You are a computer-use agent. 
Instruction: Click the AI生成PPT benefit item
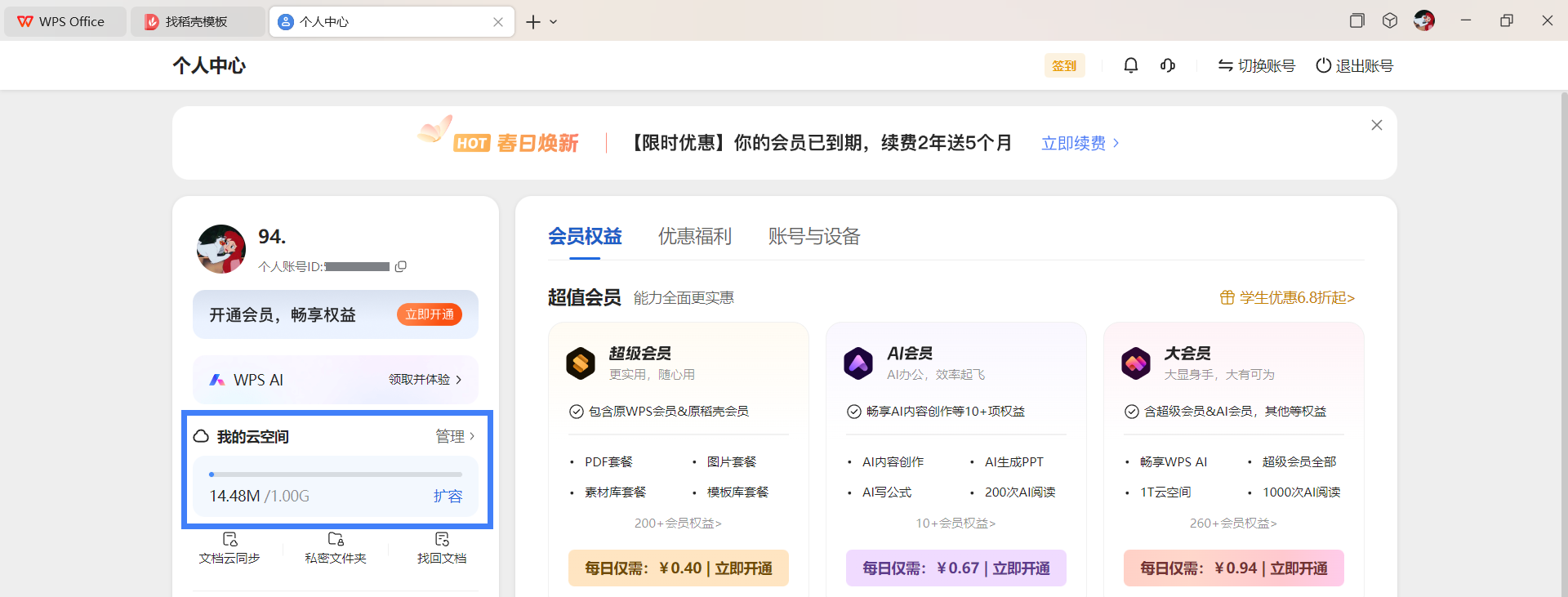tap(1014, 461)
